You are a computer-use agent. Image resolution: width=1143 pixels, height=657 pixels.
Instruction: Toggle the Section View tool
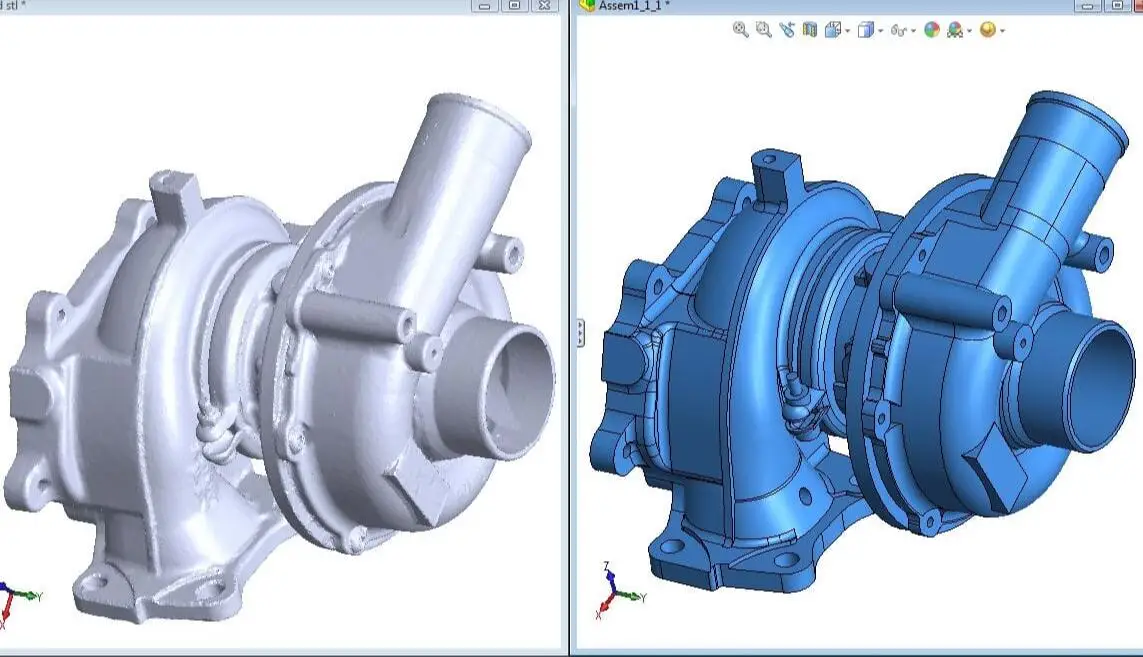coord(810,30)
